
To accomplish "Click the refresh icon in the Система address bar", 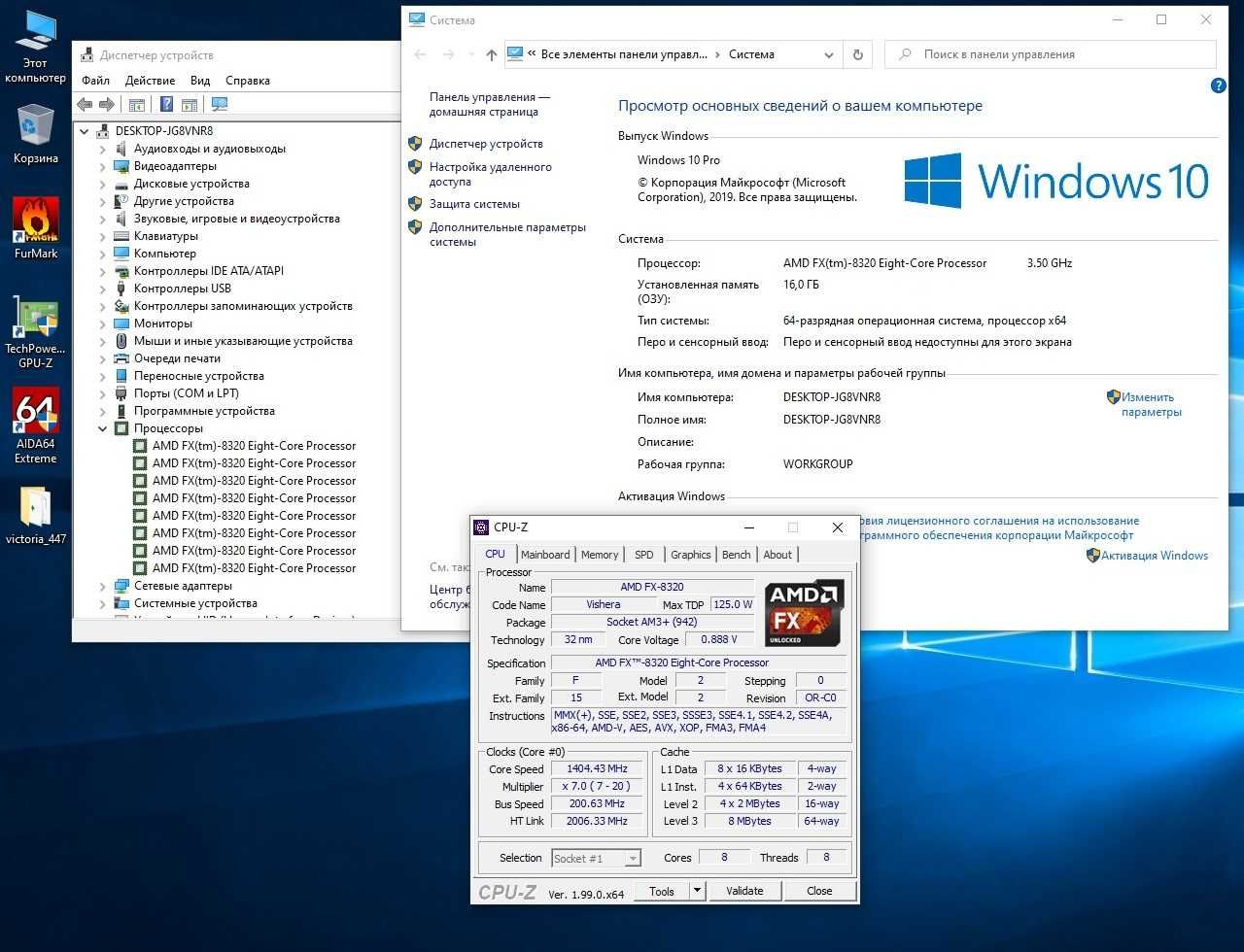I will [858, 55].
